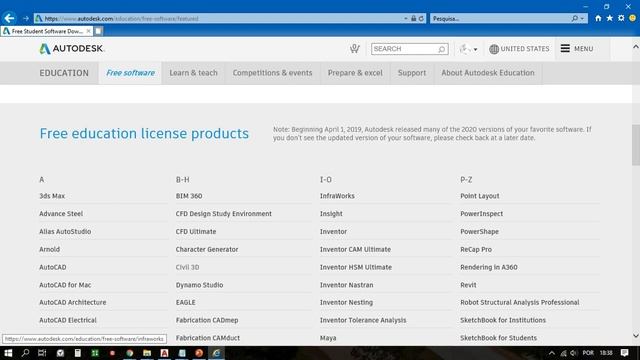Open the Prepare & excel tab
This screenshot has width=640, height=360.
355,73
